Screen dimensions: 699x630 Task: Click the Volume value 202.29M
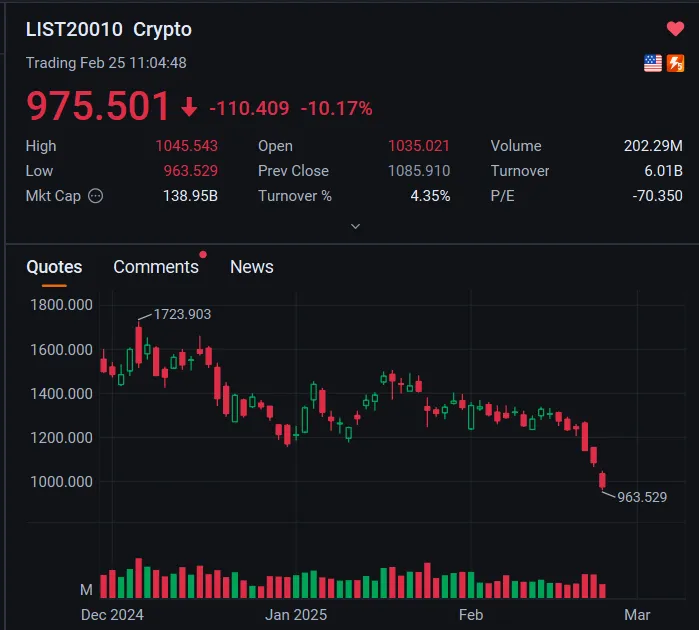(653, 146)
